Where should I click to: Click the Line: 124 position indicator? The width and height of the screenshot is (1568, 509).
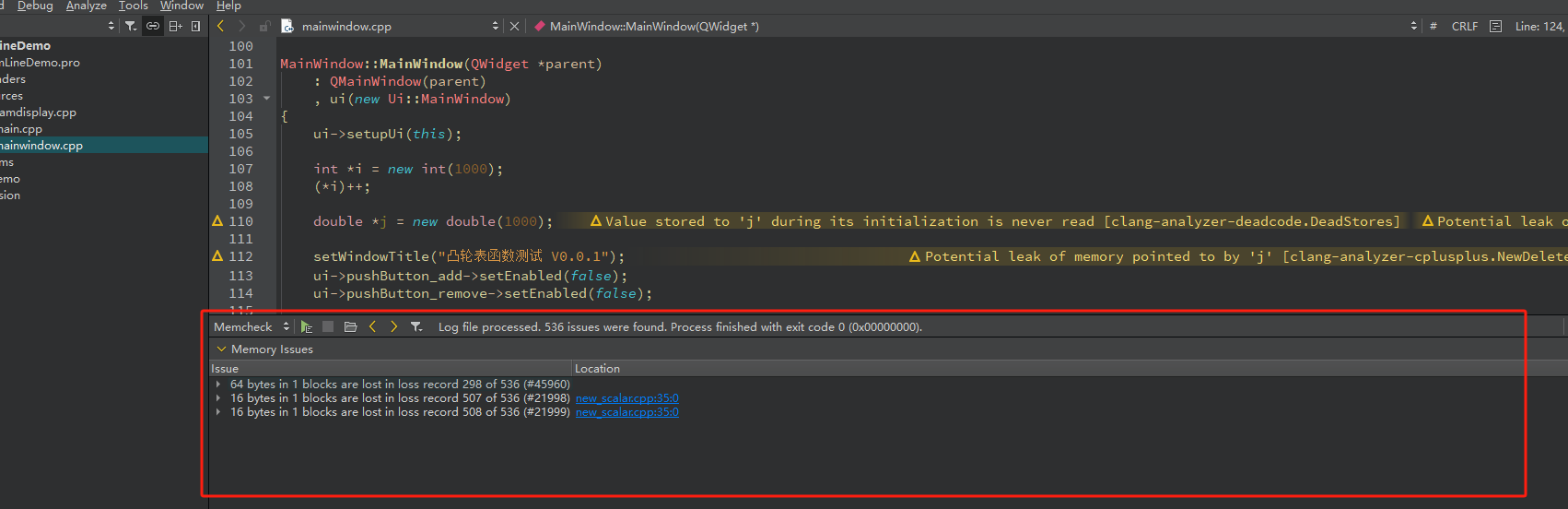(1539, 27)
